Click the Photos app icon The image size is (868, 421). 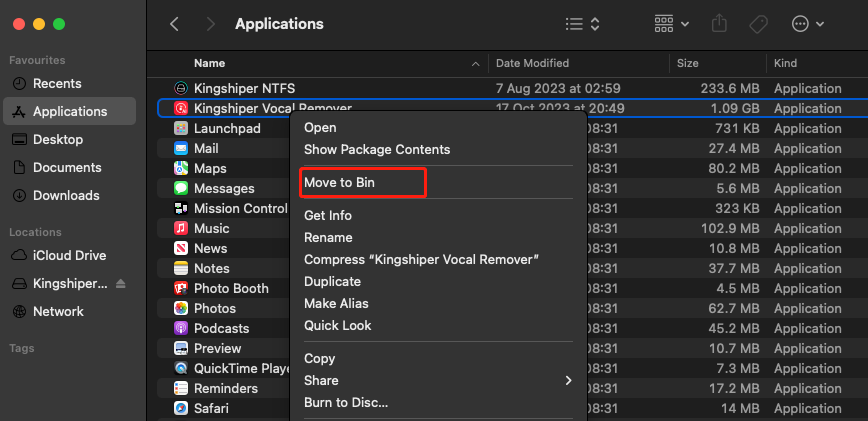[x=180, y=308]
